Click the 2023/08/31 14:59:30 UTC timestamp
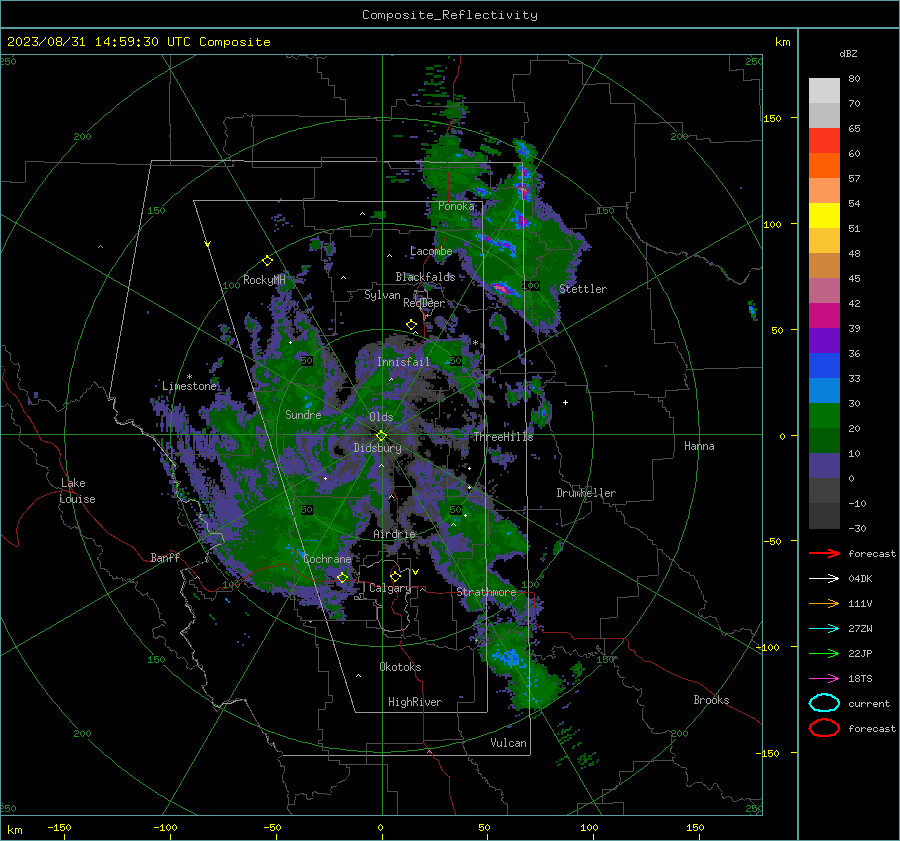 pyautogui.click(x=99, y=41)
